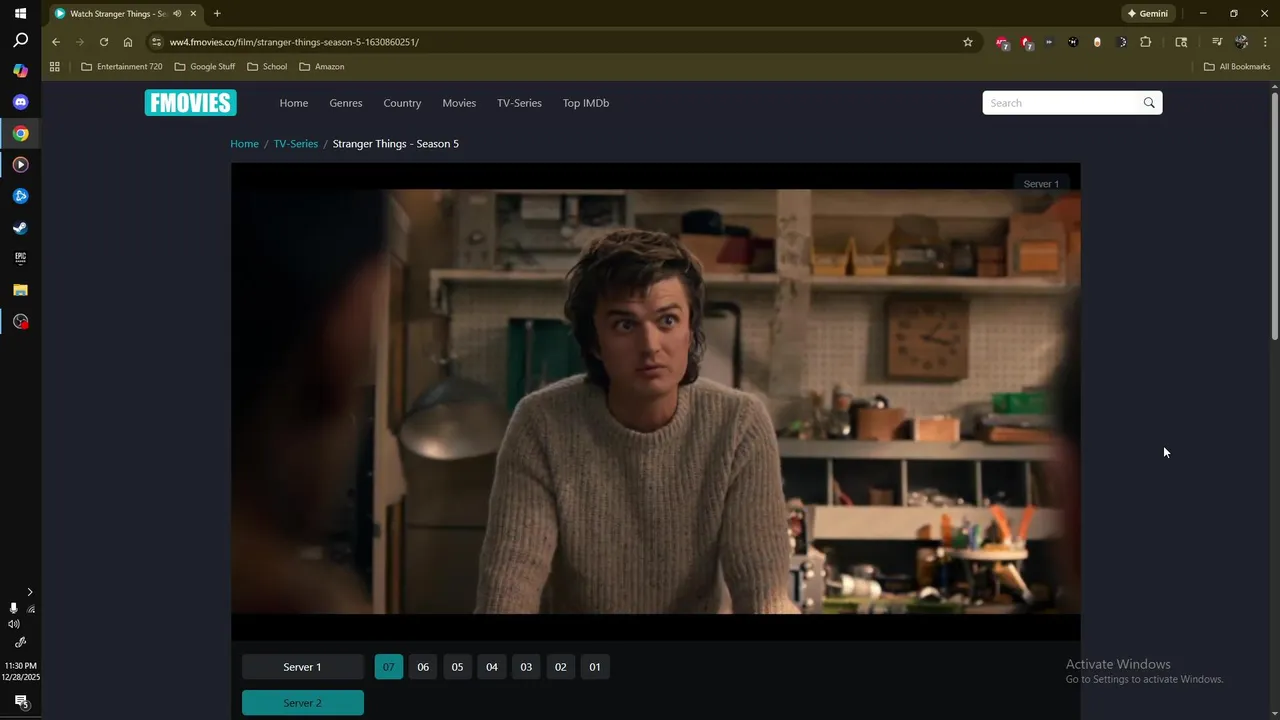Select episode 07

click(389, 667)
